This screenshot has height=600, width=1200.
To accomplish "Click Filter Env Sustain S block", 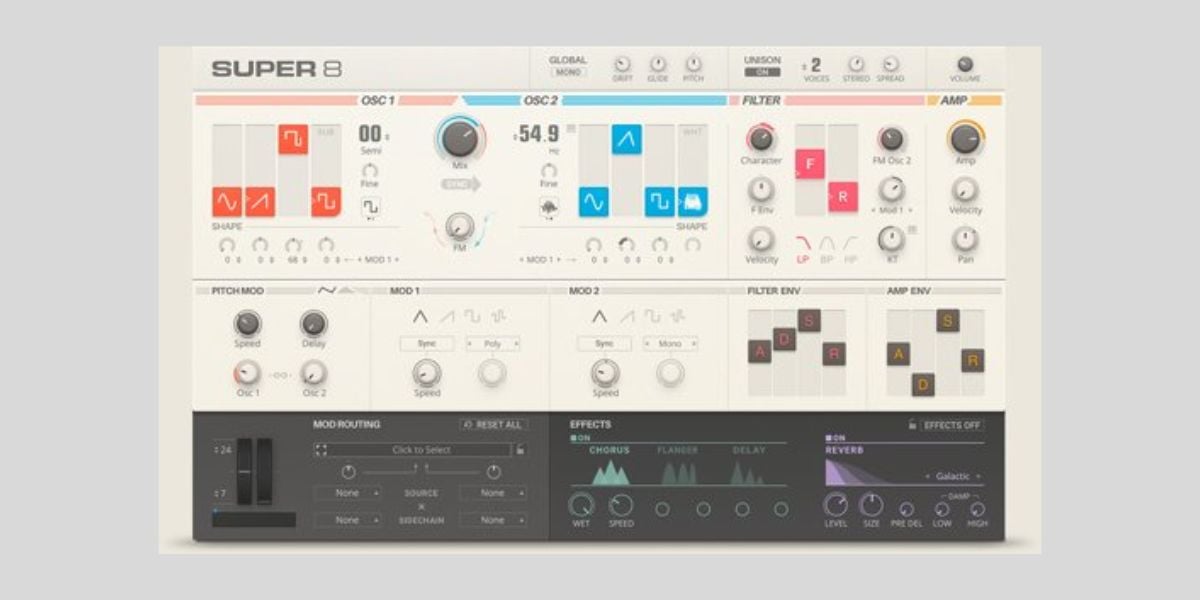I will 809,320.
